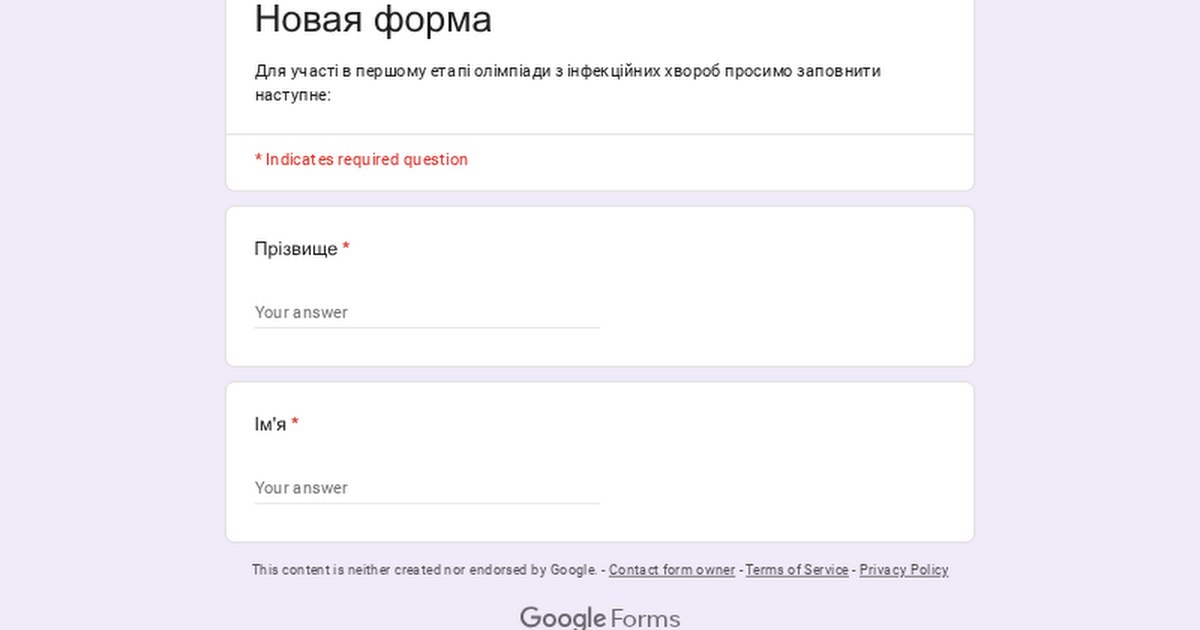Follow the Privacy Policy link
The width and height of the screenshot is (1200, 630).
904,570
